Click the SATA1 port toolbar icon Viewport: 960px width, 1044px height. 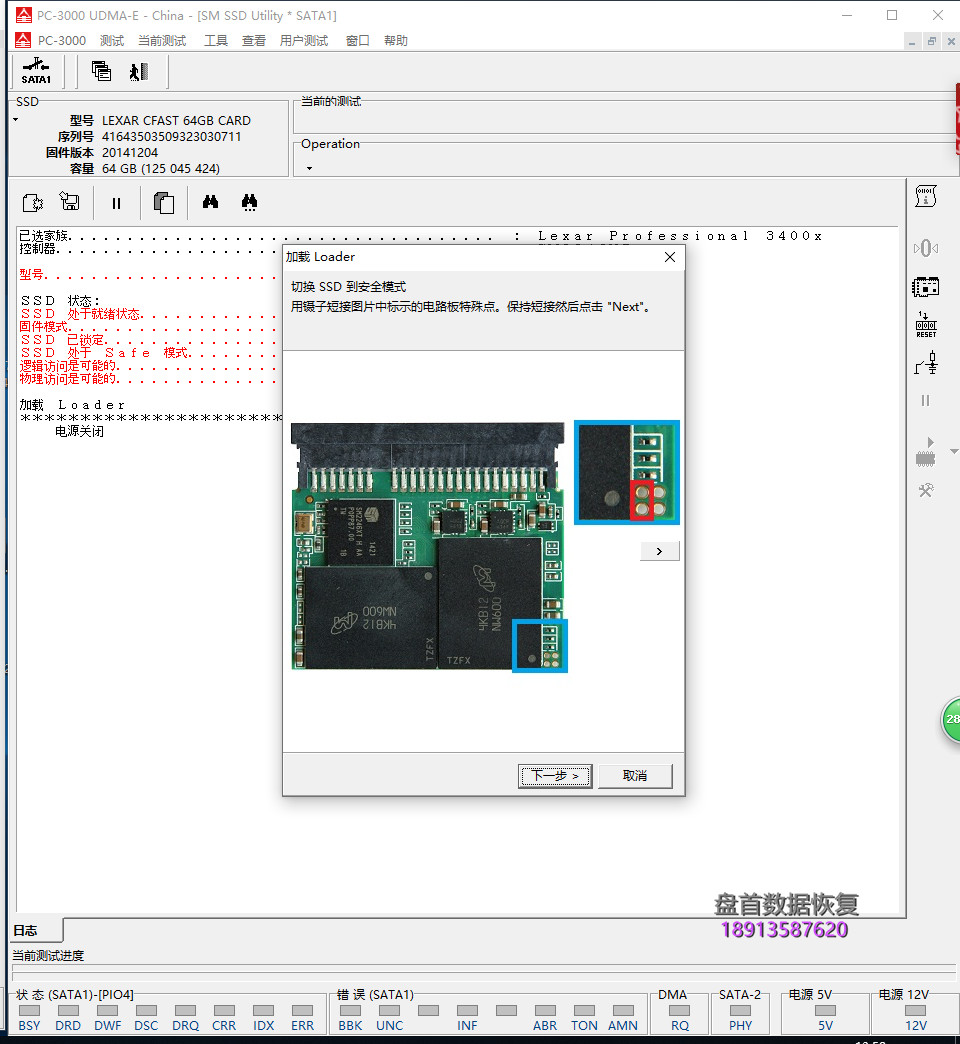pos(36,71)
